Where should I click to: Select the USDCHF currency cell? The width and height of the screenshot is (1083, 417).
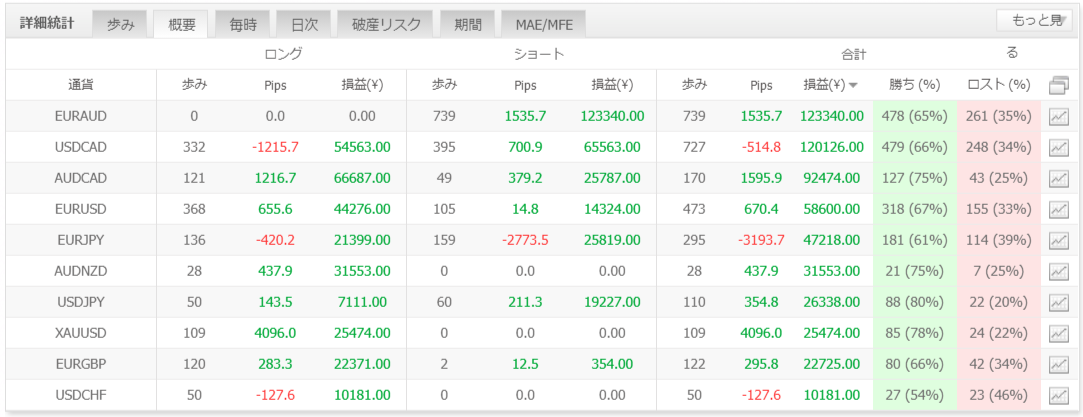pyautogui.click(x=80, y=396)
